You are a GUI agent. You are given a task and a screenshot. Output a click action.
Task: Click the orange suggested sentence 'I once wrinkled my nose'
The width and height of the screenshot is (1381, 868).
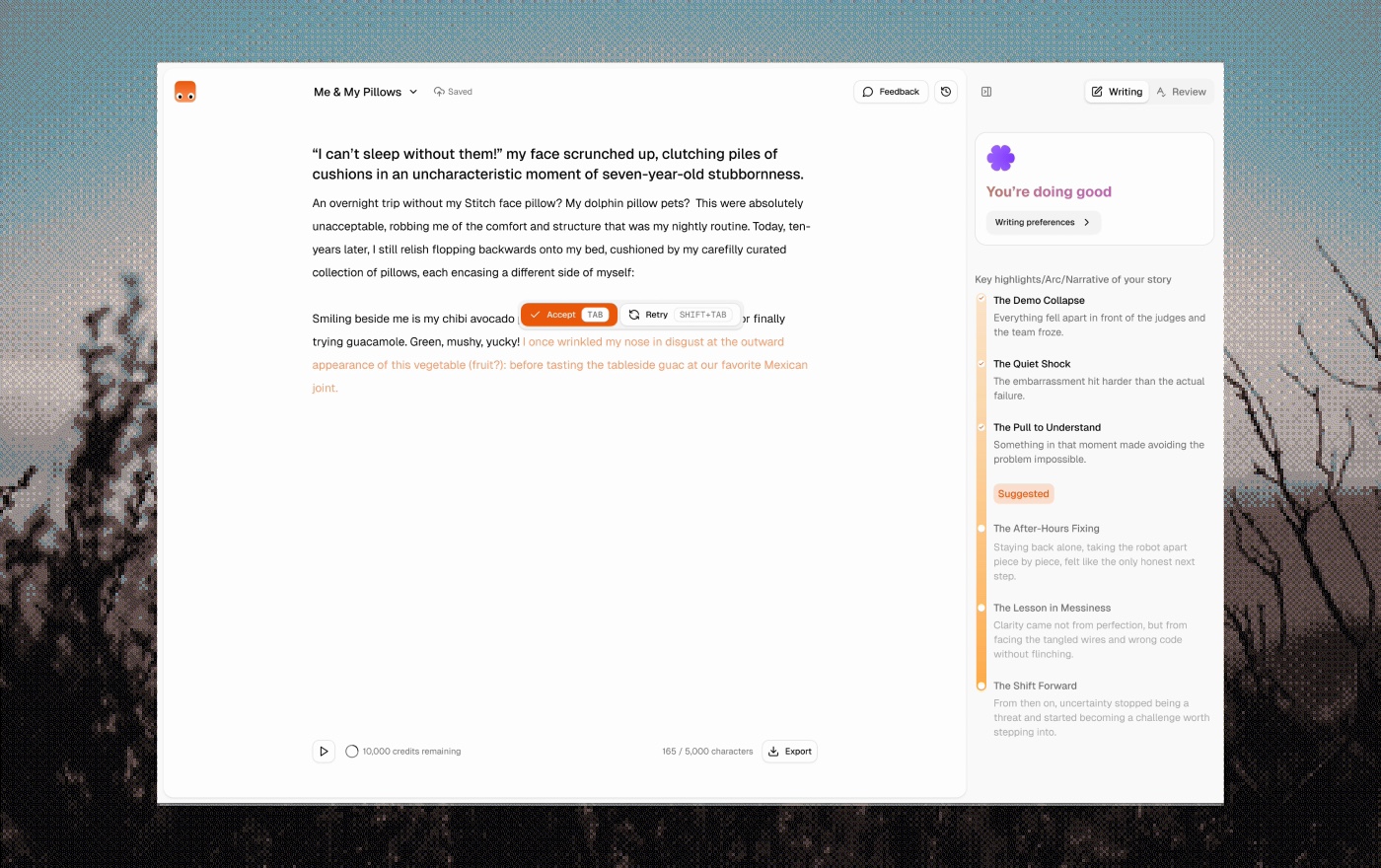pos(560,365)
